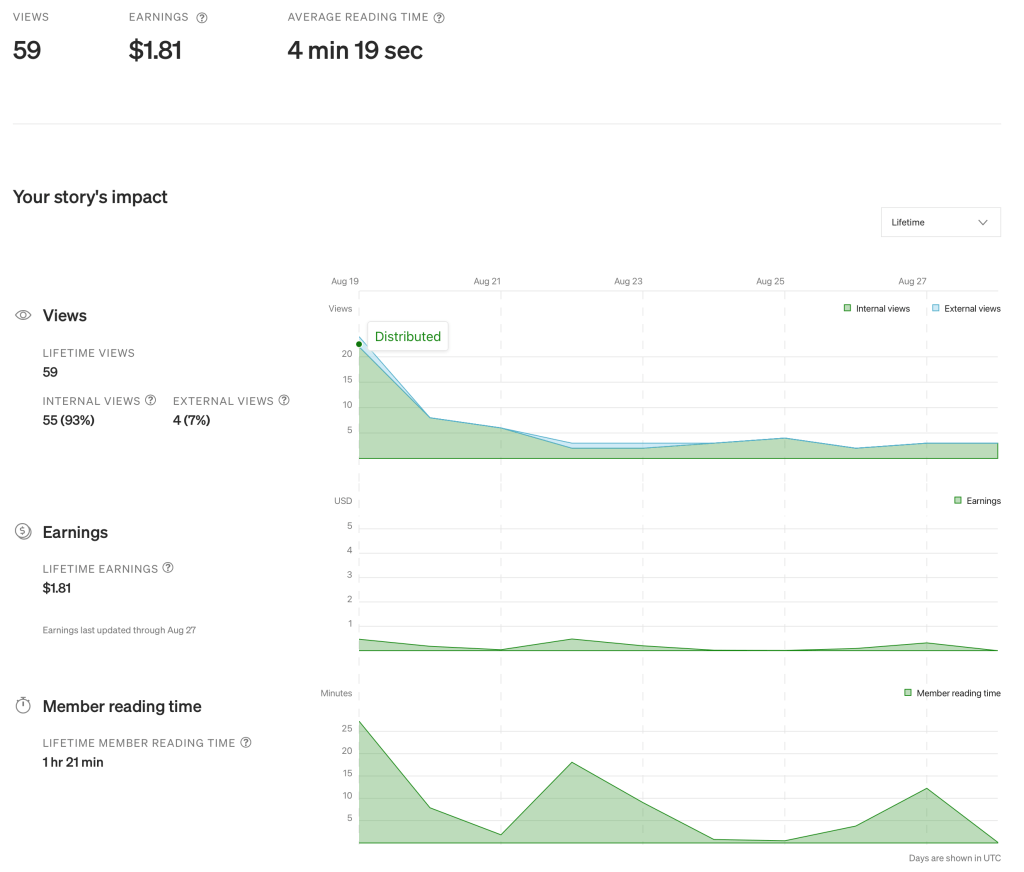Click the stopwatch icon beside Member reading time

tap(22, 706)
